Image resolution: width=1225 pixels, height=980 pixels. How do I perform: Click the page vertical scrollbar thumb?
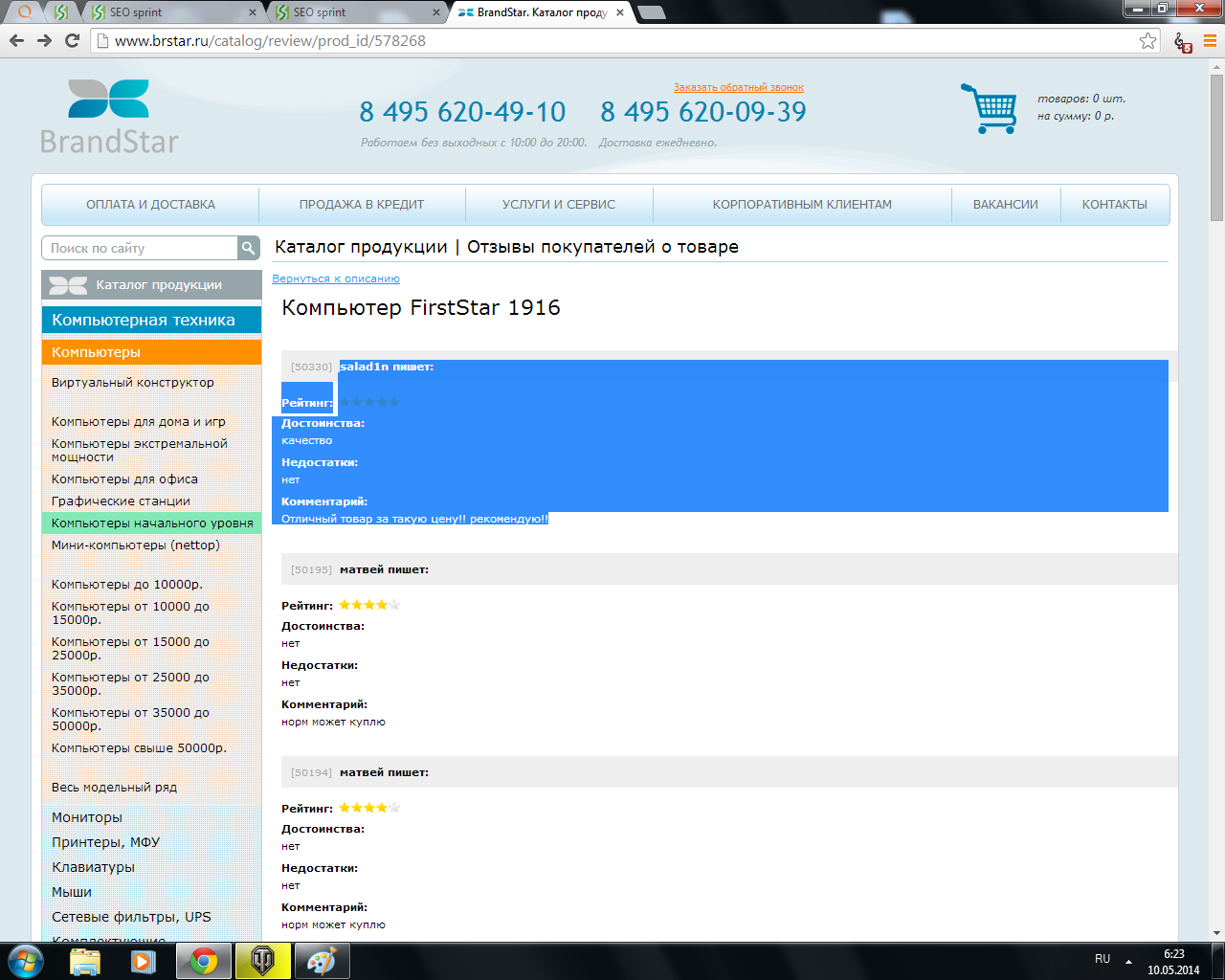(1217, 147)
